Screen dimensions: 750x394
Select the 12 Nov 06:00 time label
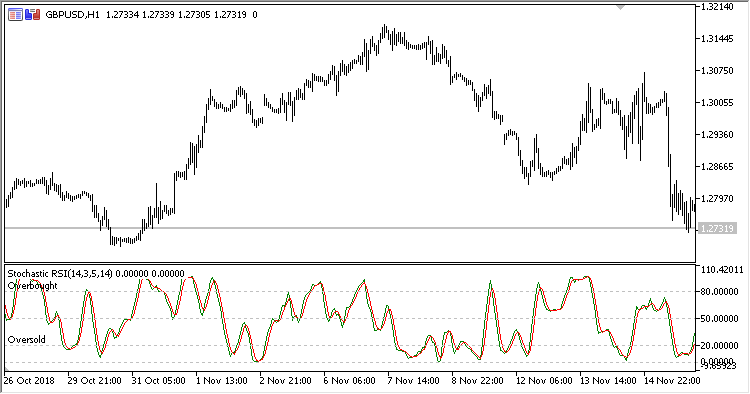click(x=544, y=381)
